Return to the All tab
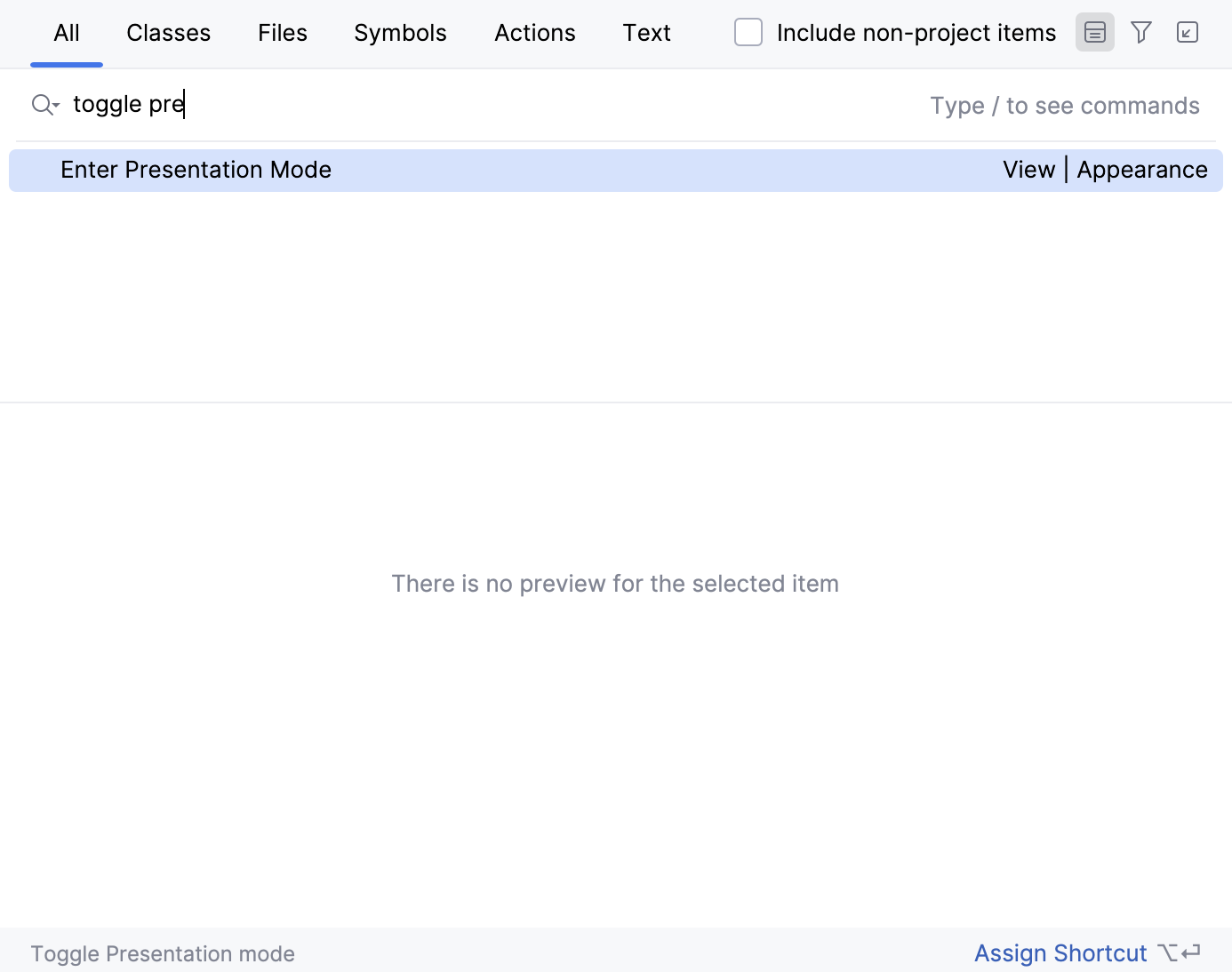This screenshot has width=1232, height=972. pos(66,32)
